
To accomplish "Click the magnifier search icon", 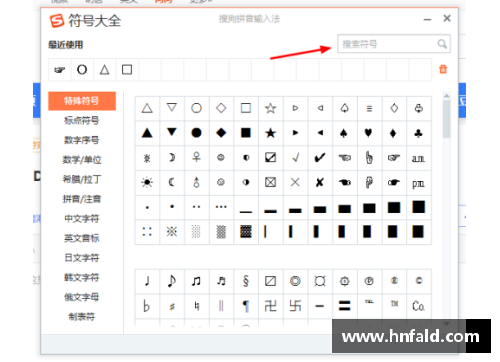I will click(x=442, y=44).
